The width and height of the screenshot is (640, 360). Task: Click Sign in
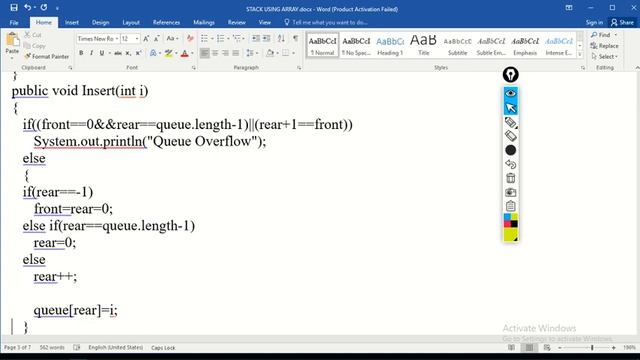tap(594, 22)
